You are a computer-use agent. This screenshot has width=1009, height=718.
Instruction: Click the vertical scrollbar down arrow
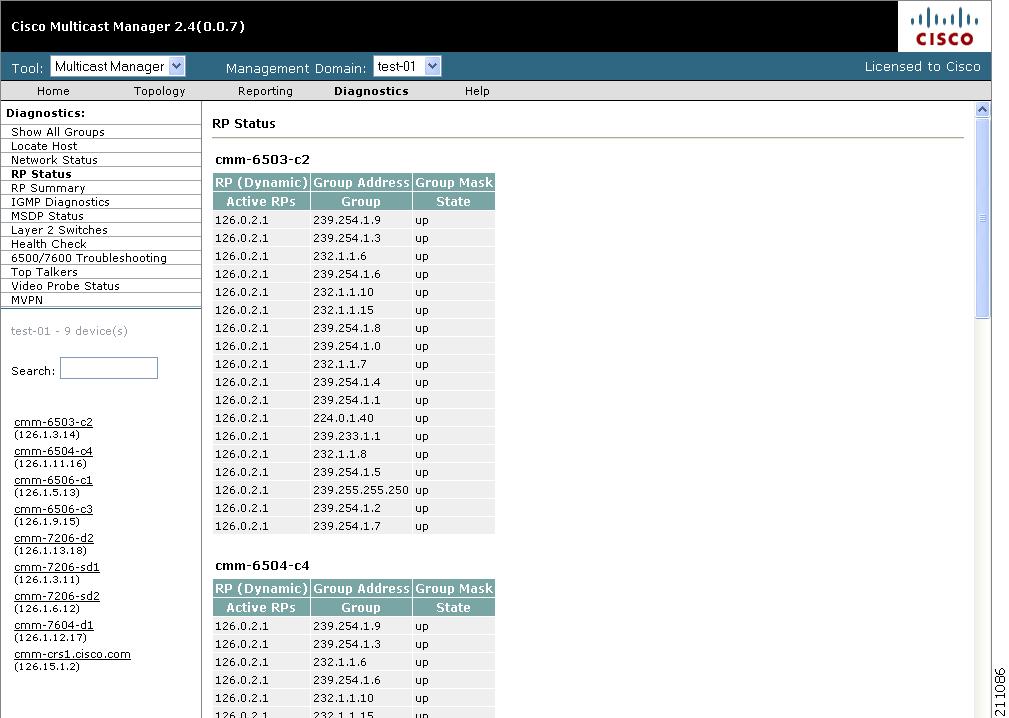(x=982, y=711)
